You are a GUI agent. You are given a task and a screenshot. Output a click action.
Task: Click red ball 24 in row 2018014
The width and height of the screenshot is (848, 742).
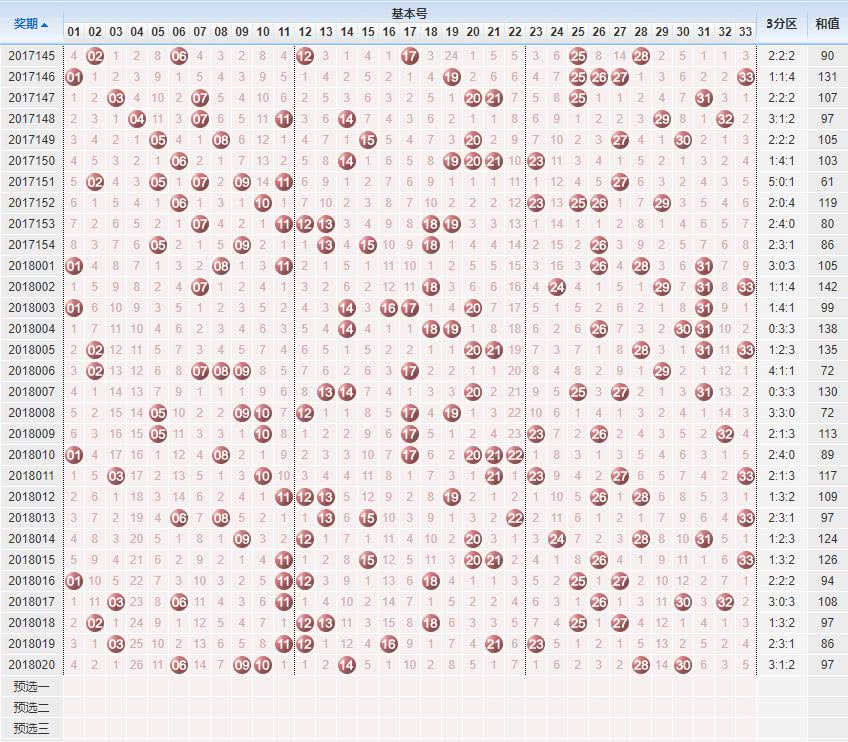tap(557, 539)
